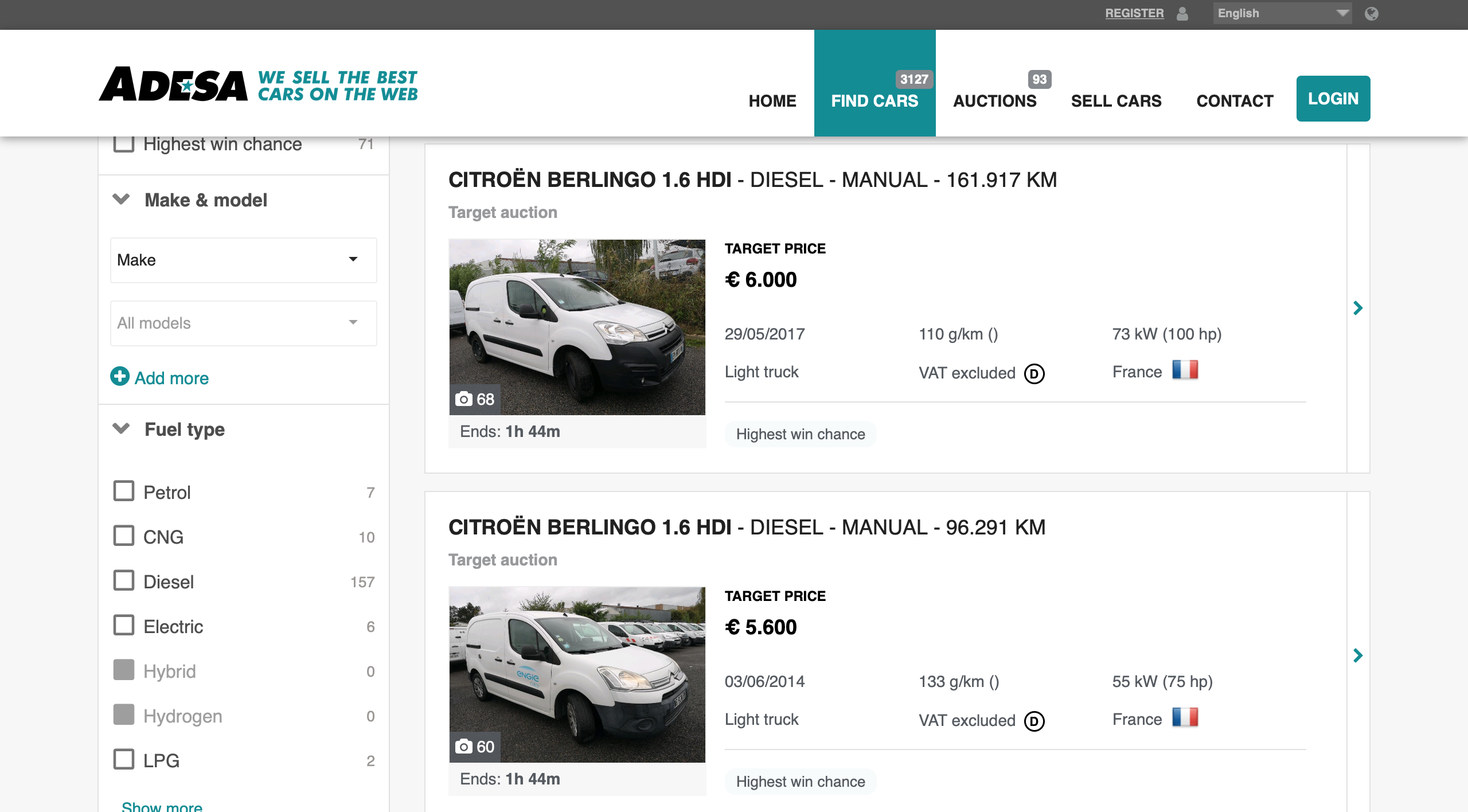Image resolution: width=1468 pixels, height=812 pixels.
Task: Click the 110 g/km emissions value
Action: pos(958,334)
